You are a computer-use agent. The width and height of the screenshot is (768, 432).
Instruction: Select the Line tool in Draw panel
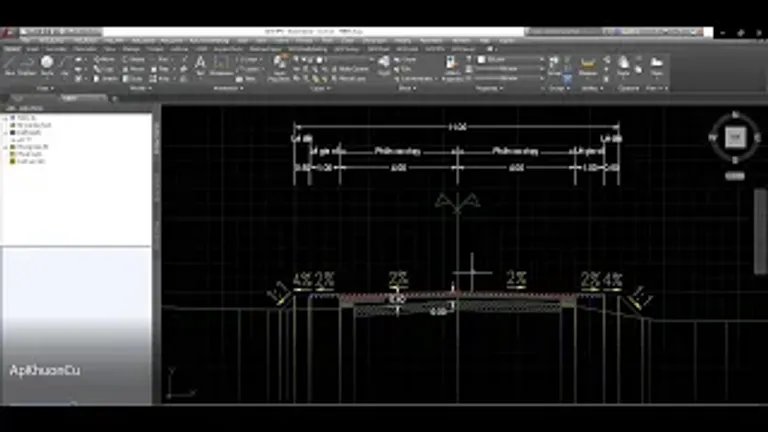pos(10,65)
